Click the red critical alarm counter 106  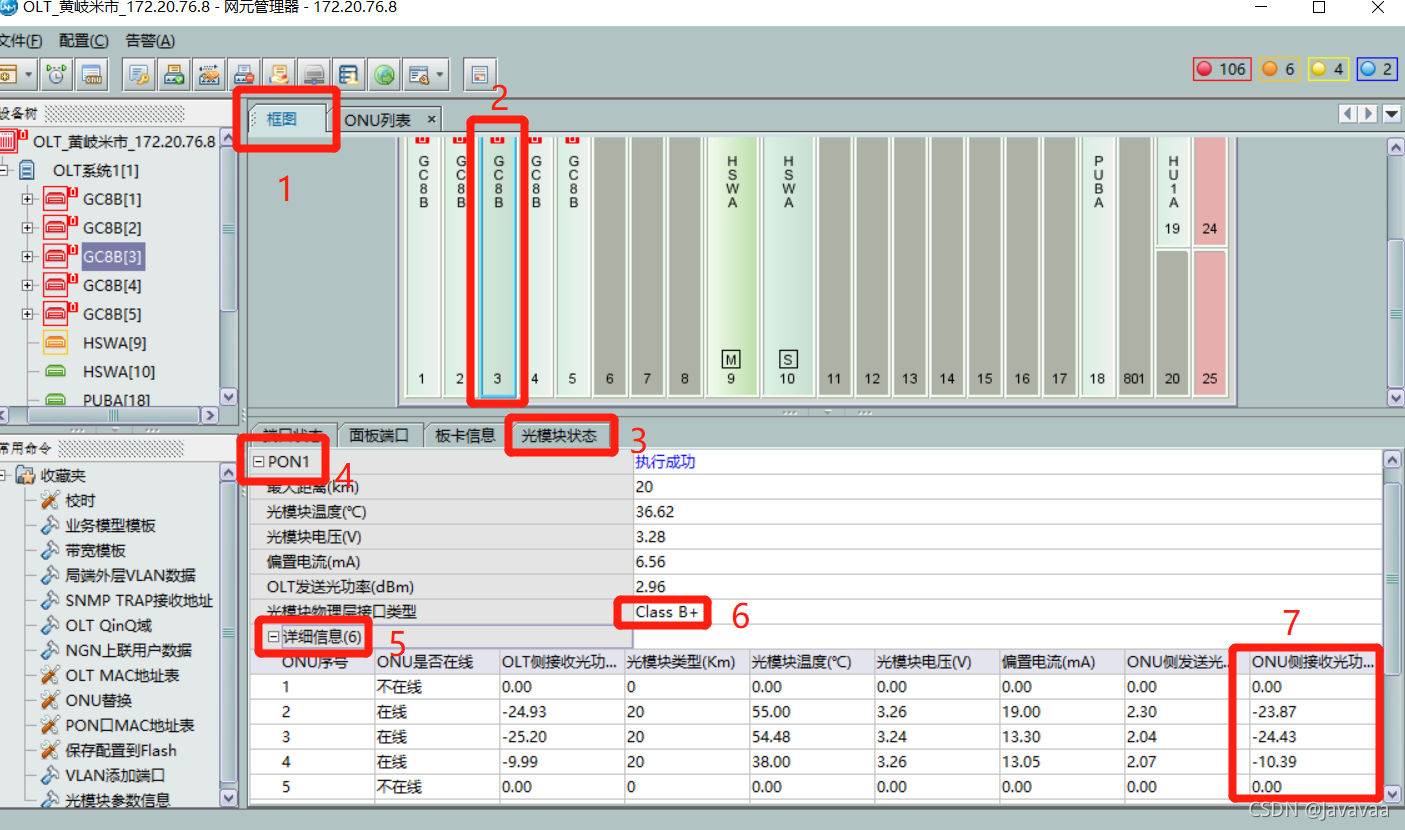pos(1222,69)
